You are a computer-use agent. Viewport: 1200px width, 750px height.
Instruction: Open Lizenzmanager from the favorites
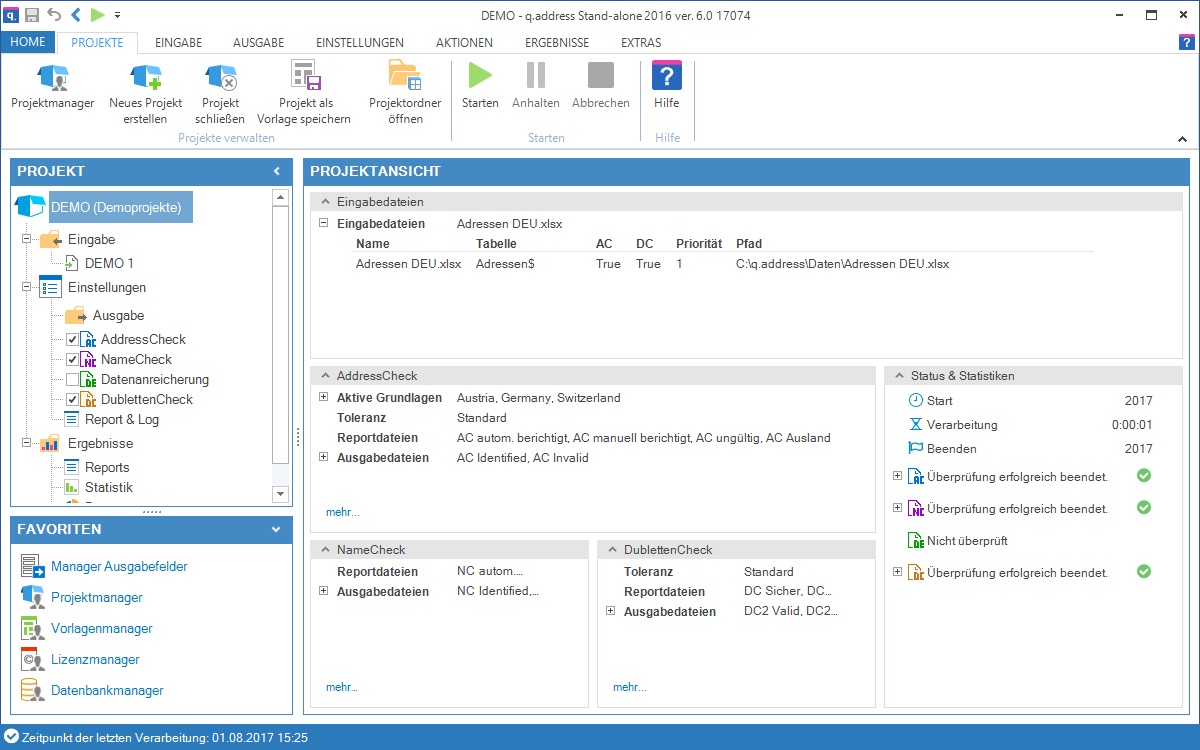point(95,659)
